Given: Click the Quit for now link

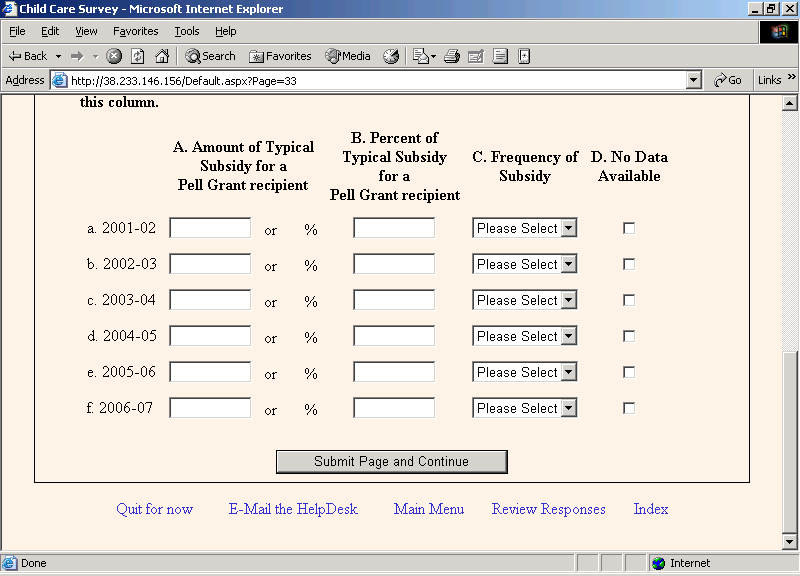Looking at the screenshot, I should [x=155, y=509].
